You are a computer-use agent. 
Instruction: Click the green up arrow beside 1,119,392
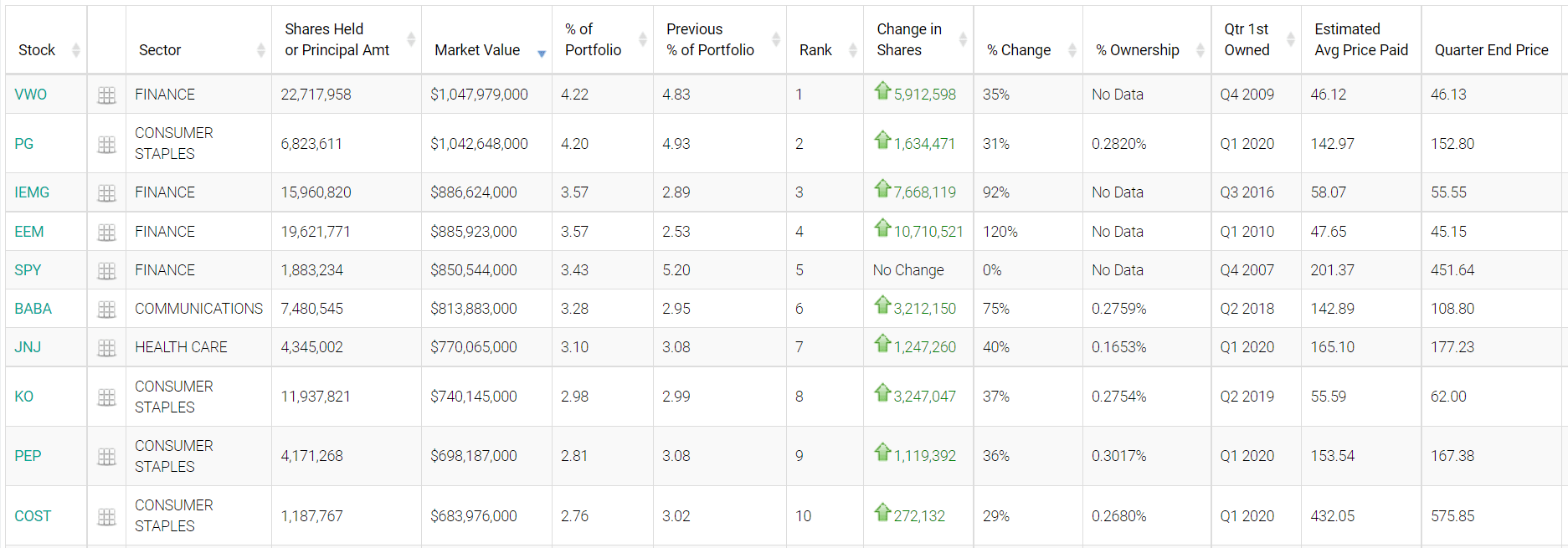[x=882, y=452]
